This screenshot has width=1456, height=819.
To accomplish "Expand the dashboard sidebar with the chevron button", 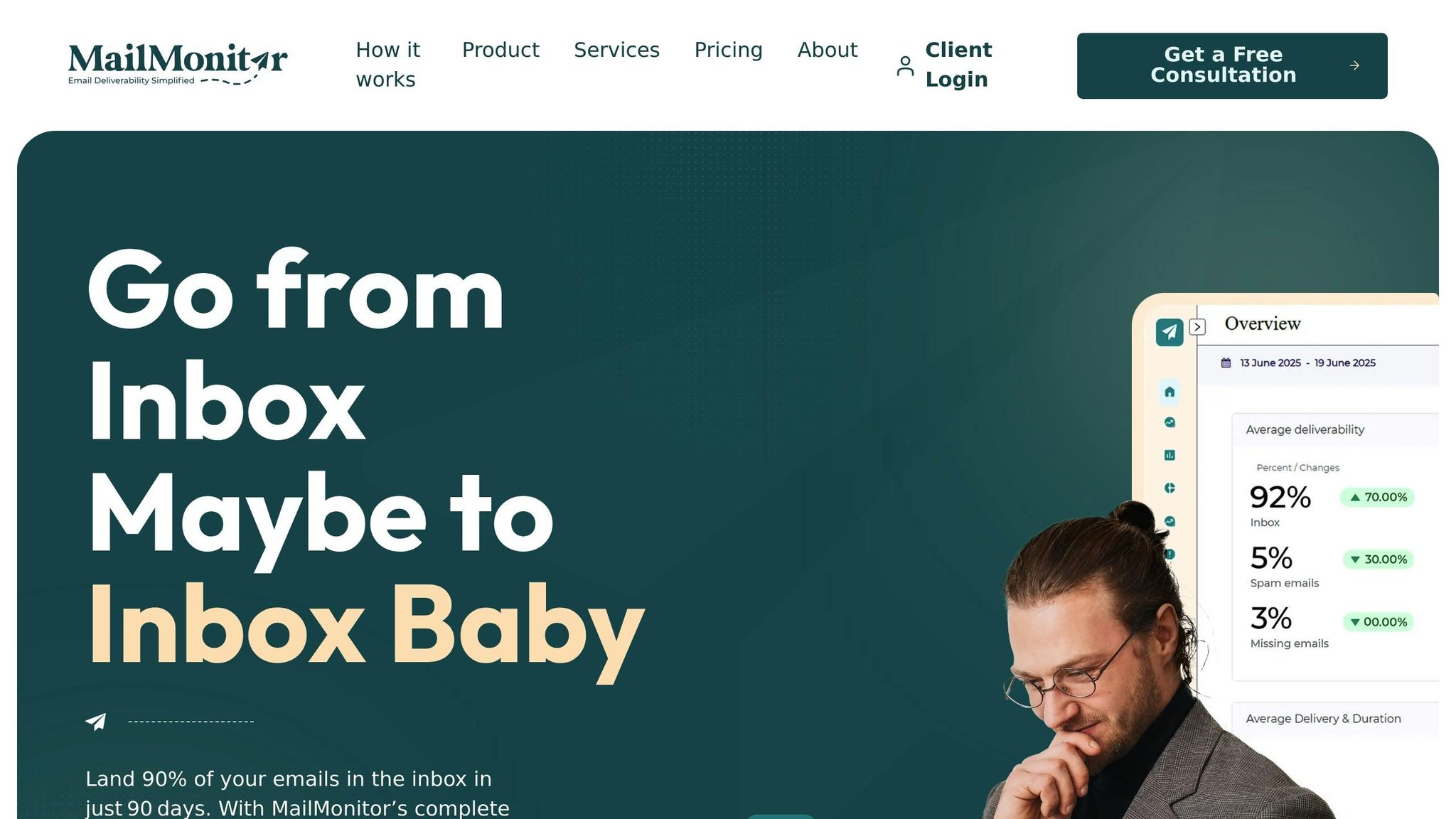I will pos(1198,326).
